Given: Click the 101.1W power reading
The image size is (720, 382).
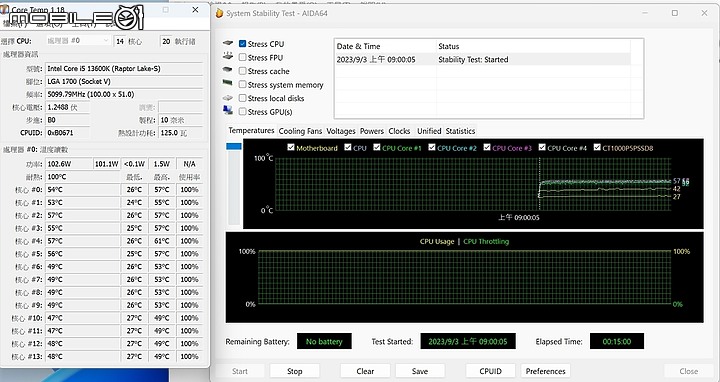Looking at the screenshot, I should tap(107, 164).
